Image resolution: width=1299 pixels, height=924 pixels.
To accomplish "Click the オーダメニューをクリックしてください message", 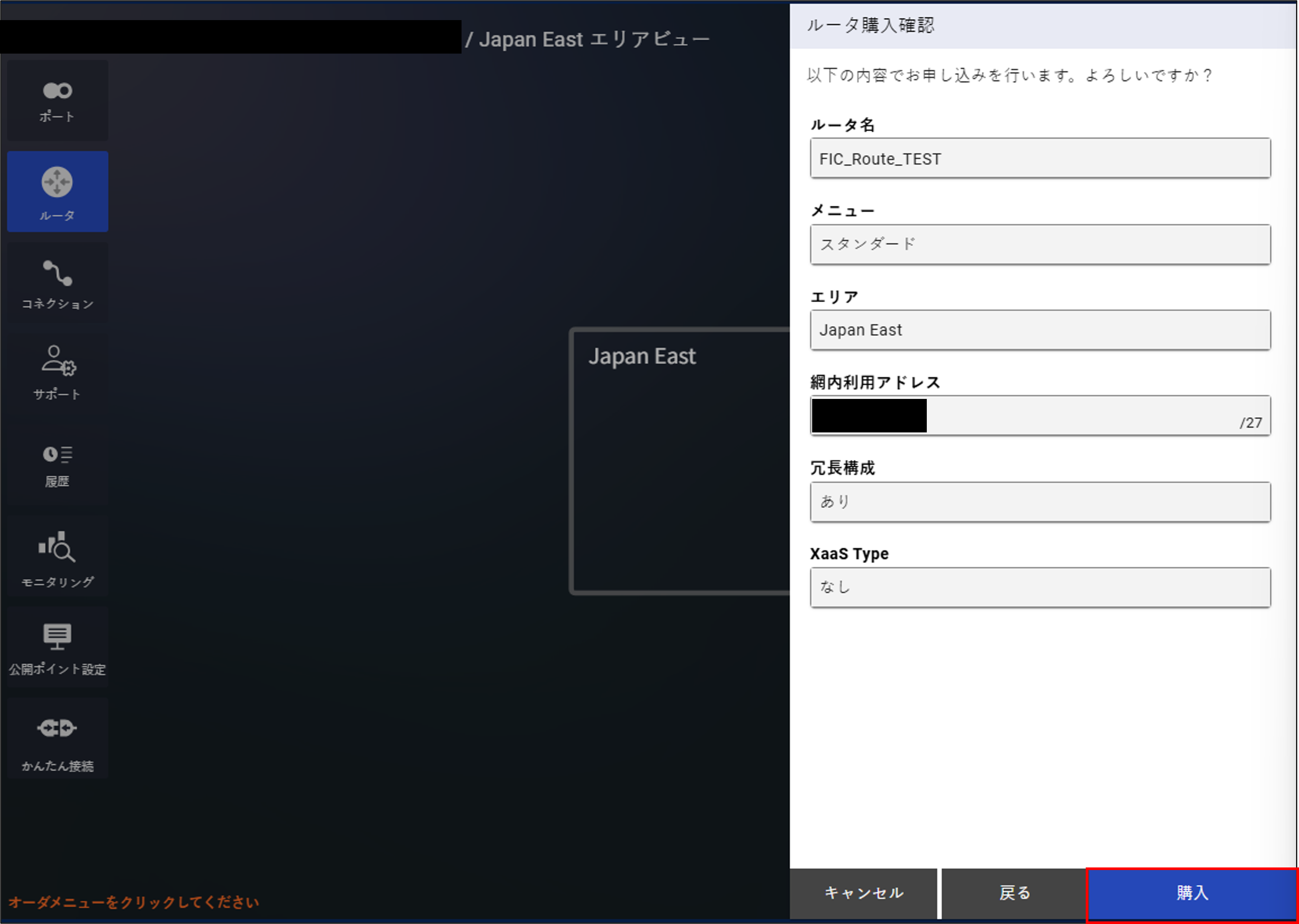I will click(x=134, y=902).
